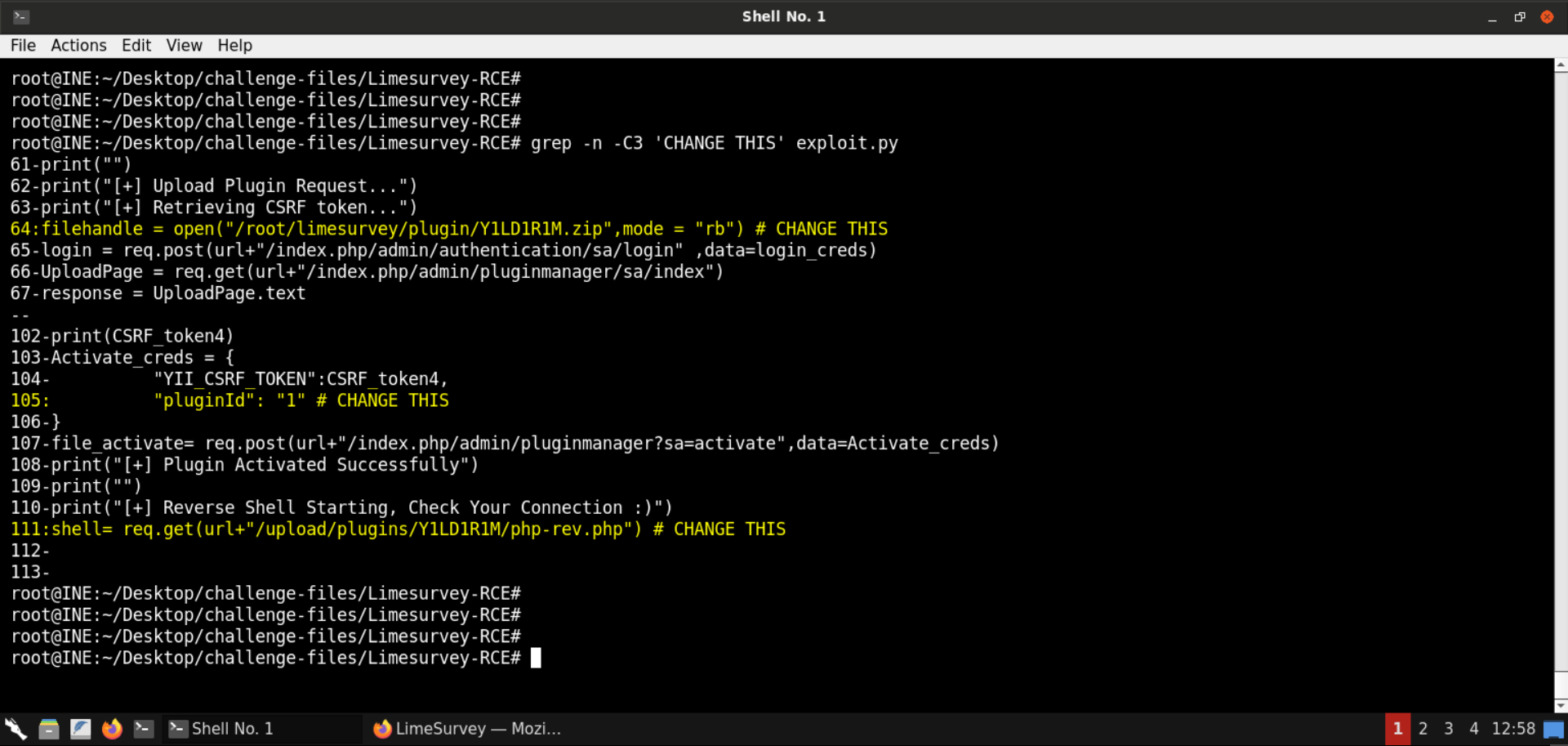Switch to workspace 4
The height and width of the screenshot is (746, 1568).
click(x=1474, y=728)
